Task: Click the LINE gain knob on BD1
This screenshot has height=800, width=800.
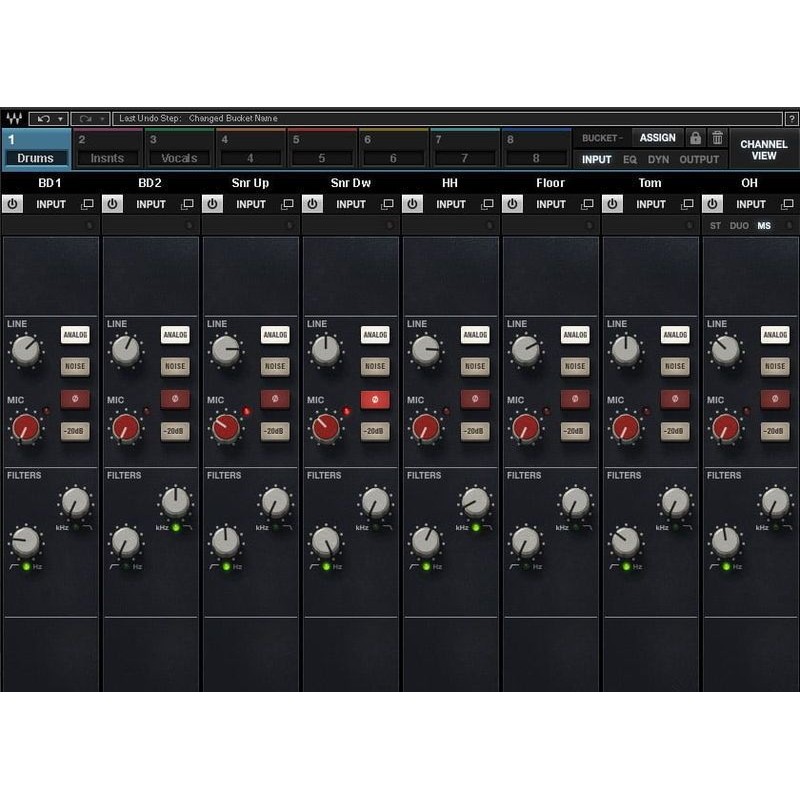Action: pyautogui.click(x=26, y=351)
